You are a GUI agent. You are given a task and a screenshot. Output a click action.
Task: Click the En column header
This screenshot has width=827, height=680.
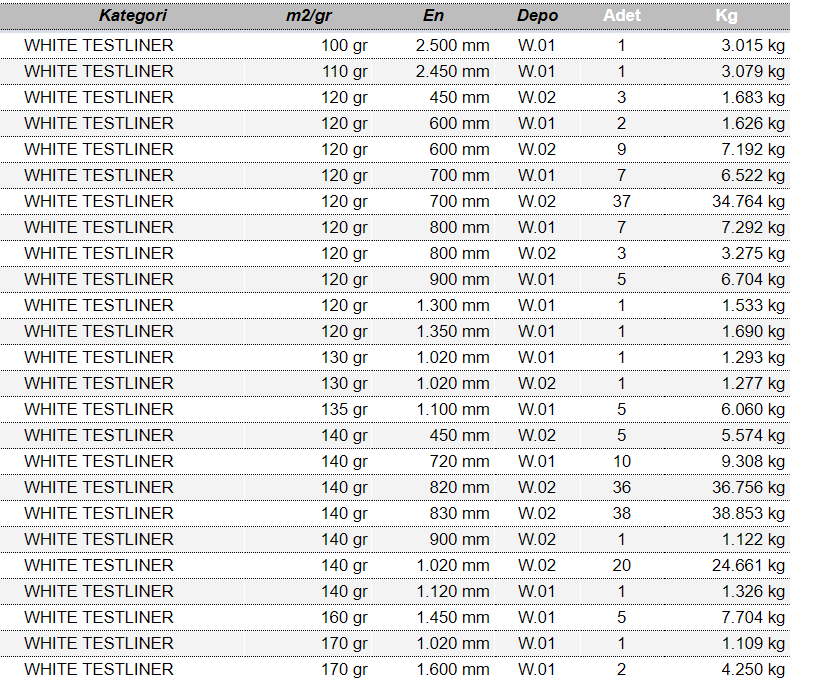click(434, 16)
